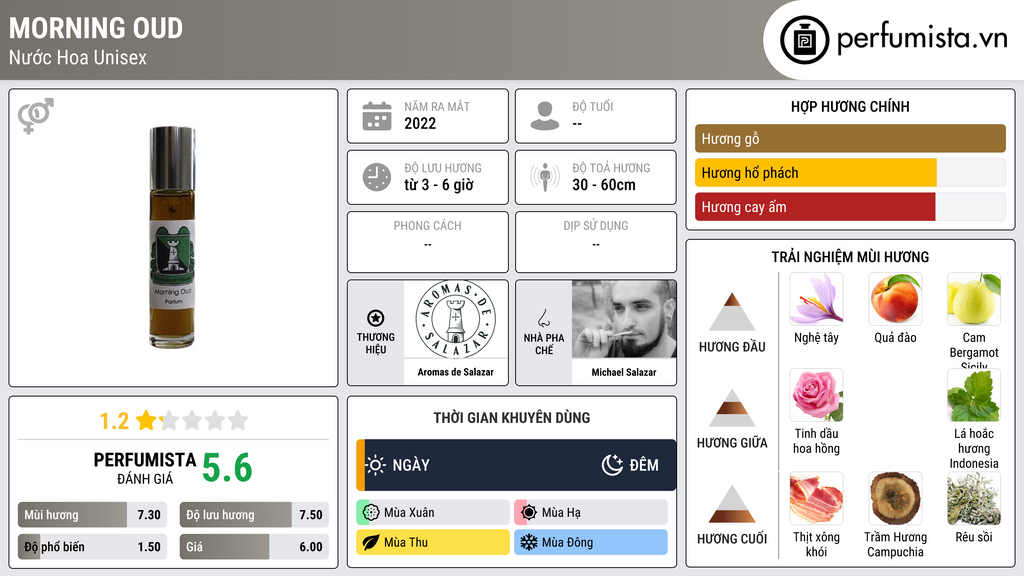Image resolution: width=1024 pixels, height=576 pixels.
Task: Click the Aromas de Salazar brand name
Action: 456,372
